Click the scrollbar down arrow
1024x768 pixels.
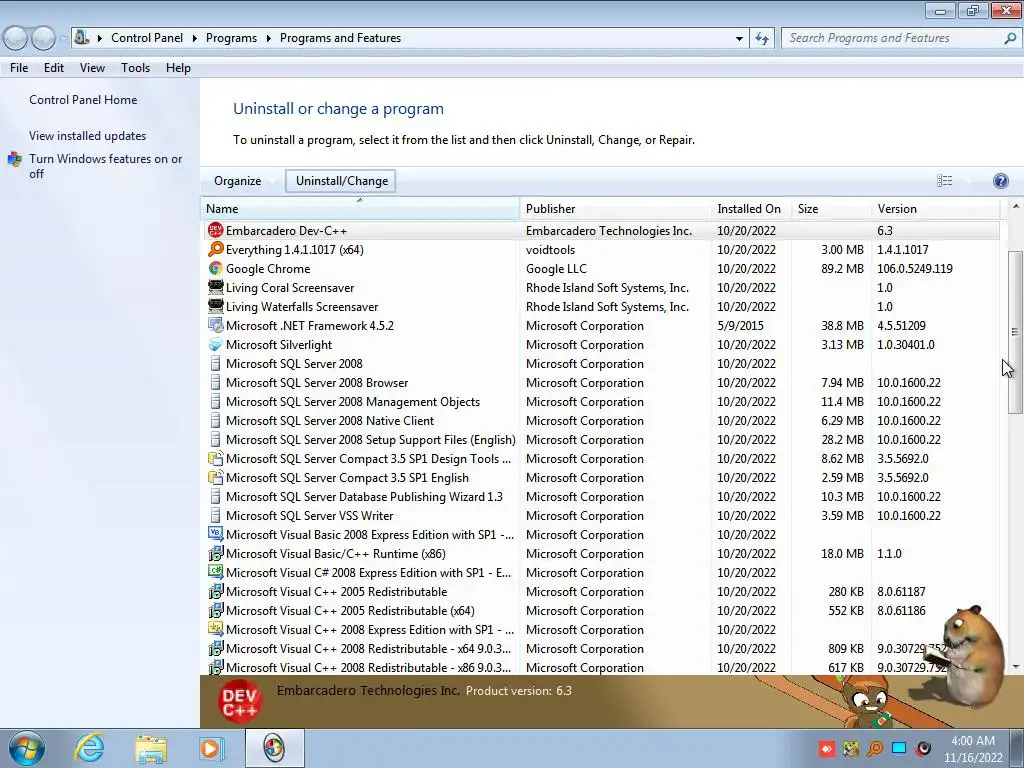pyautogui.click(x=1015, y=667)
